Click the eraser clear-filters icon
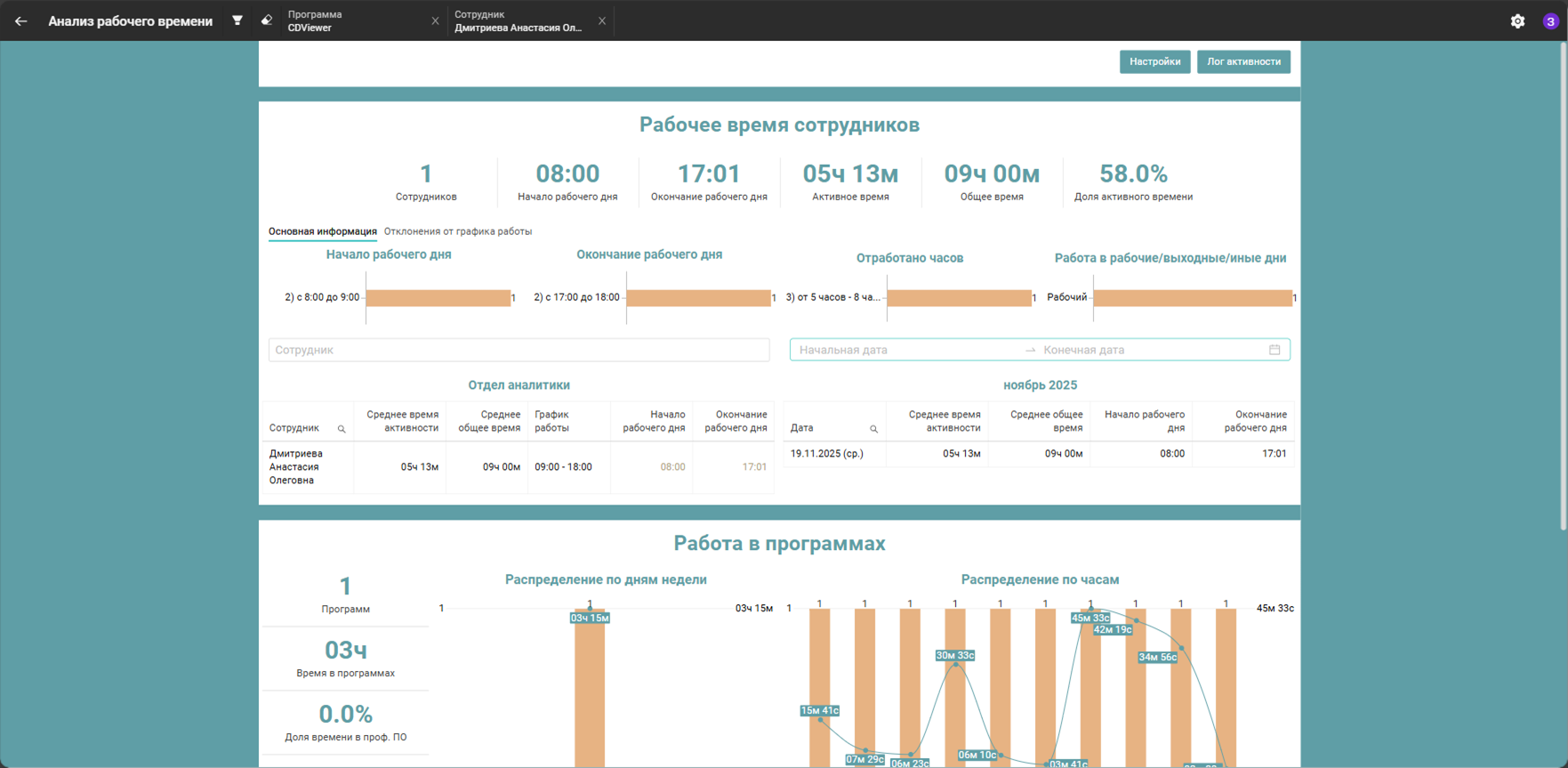Image resolution: width=1568 pixels, height=768 pixels. pos(267,20)
